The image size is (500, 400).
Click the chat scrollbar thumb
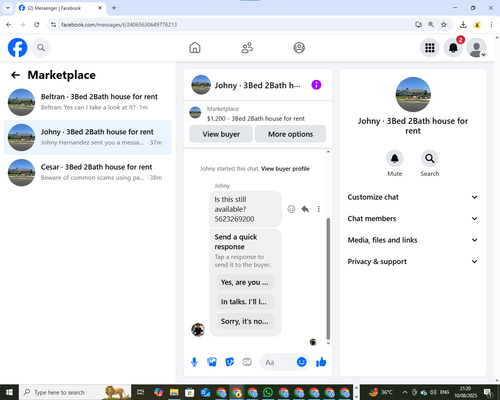tap(328, 278)
